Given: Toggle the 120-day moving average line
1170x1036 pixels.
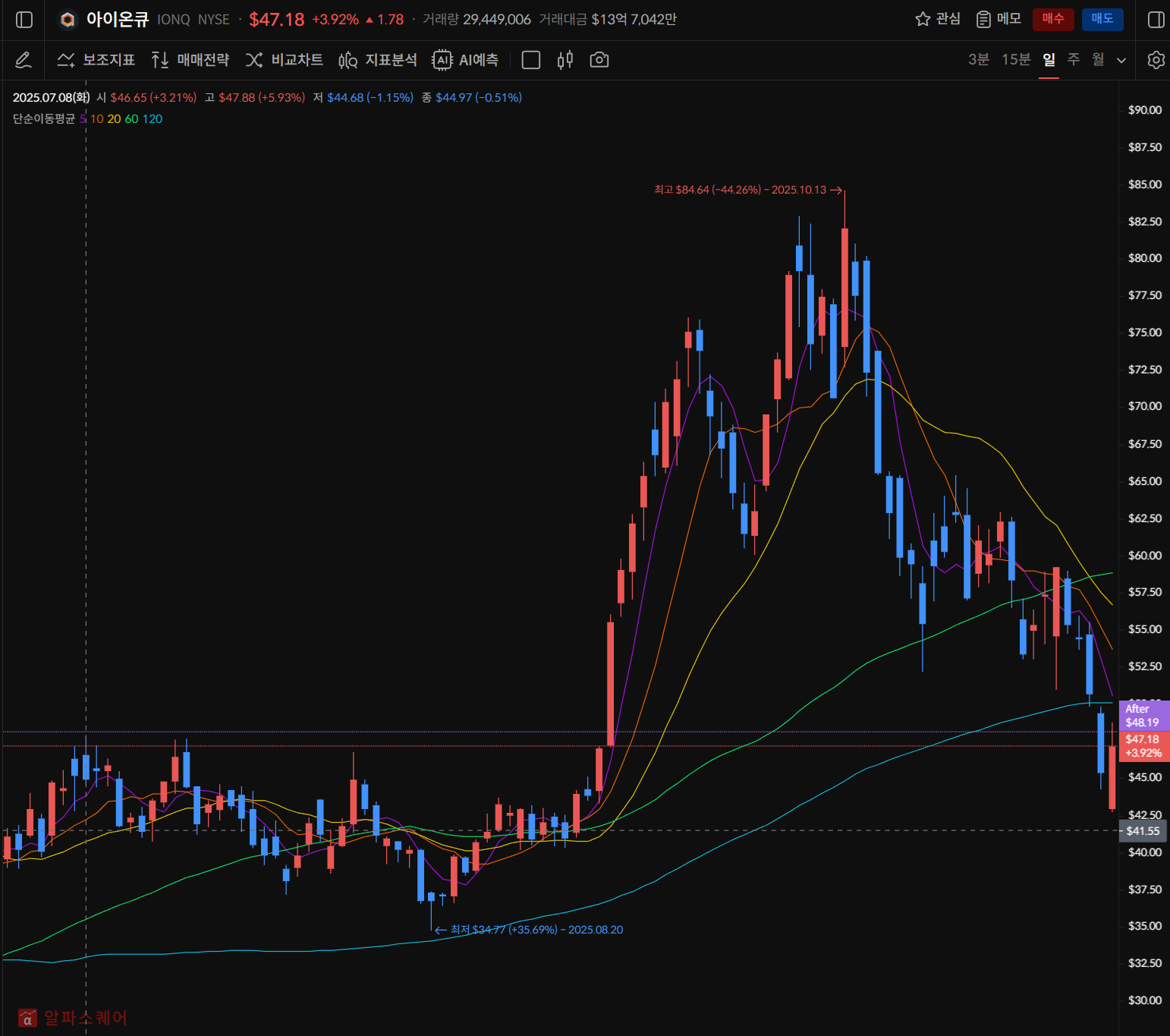Looking at the screenshot, I should click(153, 119).
